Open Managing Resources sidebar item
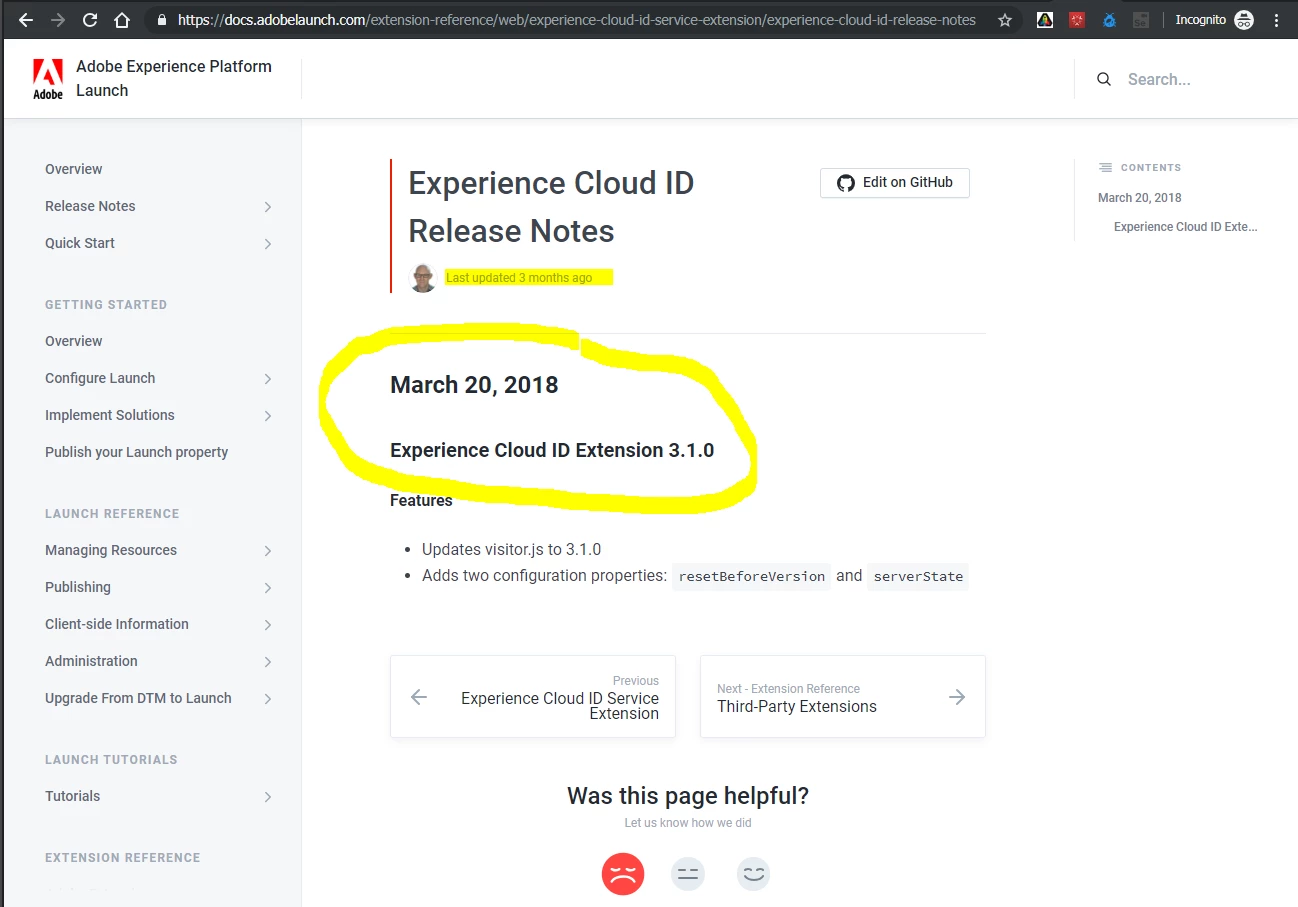This screenshot has width=1298, height=907. 111,550
